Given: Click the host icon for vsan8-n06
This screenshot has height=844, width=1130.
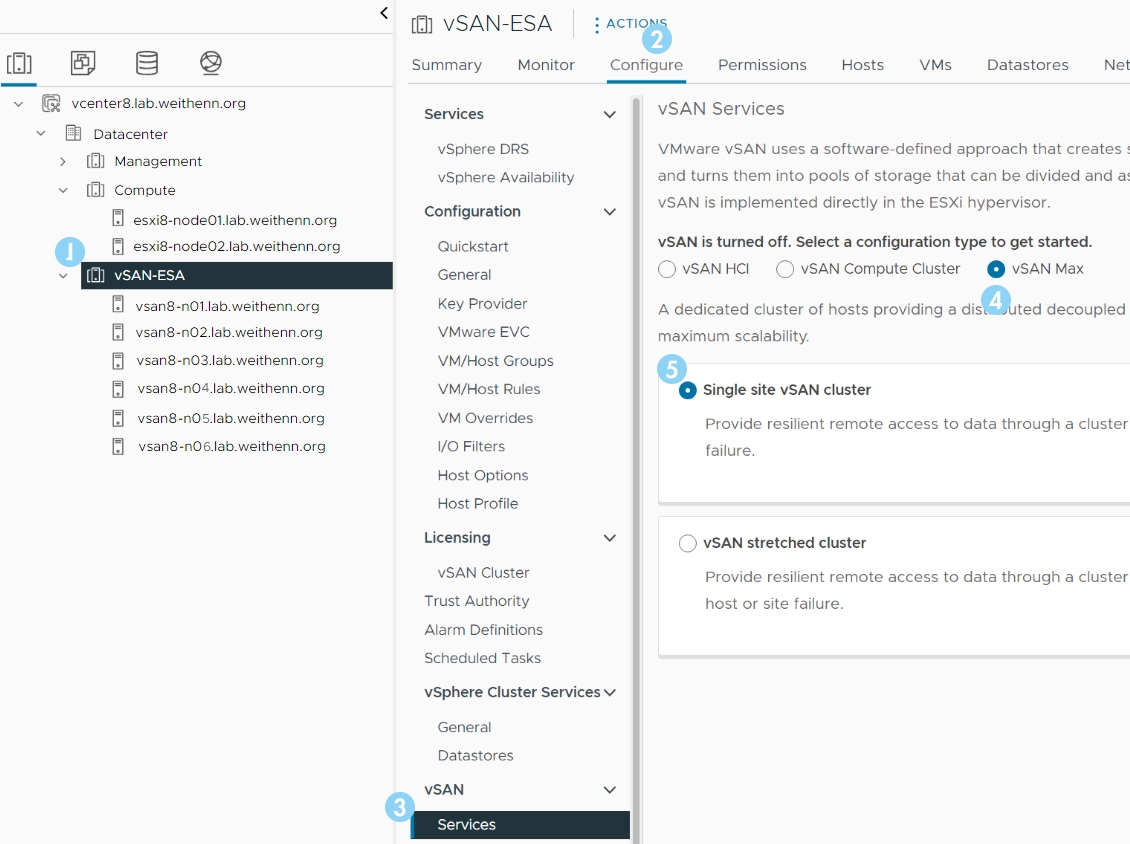Looking at the screenshot, I should pyautogui.click(x=118, y=446).
